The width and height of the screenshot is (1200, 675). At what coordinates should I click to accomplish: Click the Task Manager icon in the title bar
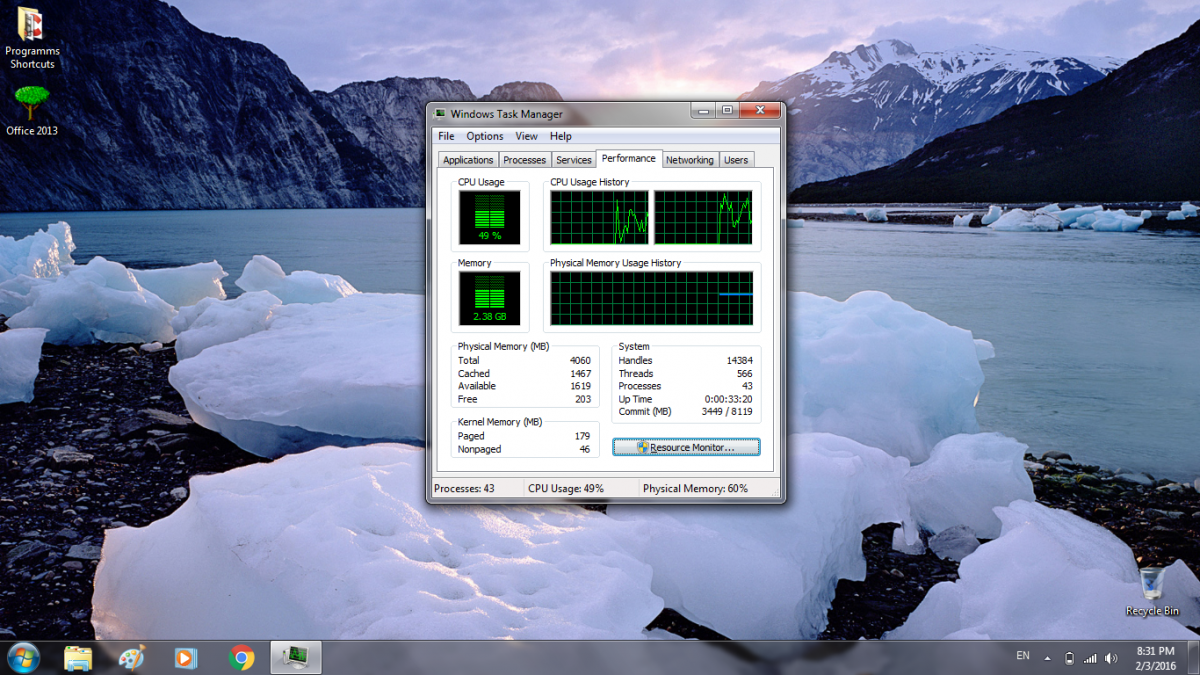coord(440,114)
